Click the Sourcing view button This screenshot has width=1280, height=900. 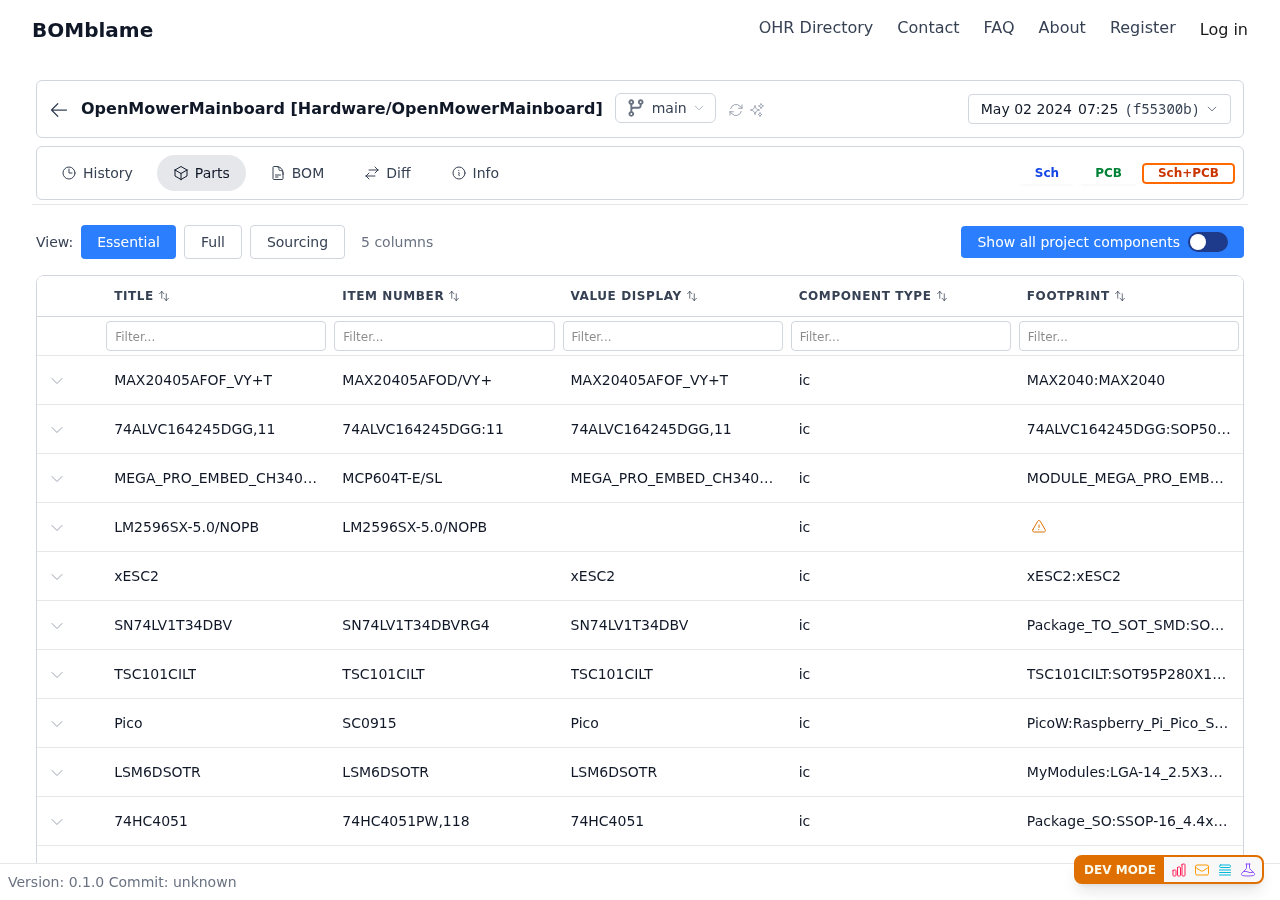(297, 242)
